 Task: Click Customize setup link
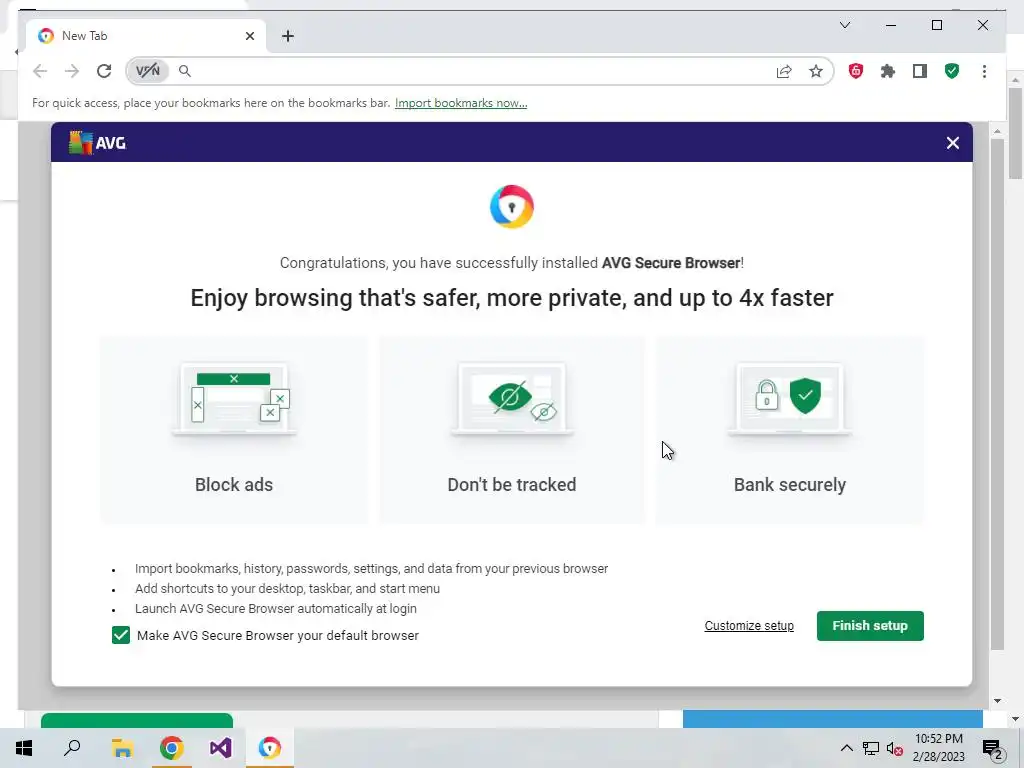pyautogui.click(x=749, y=626)
